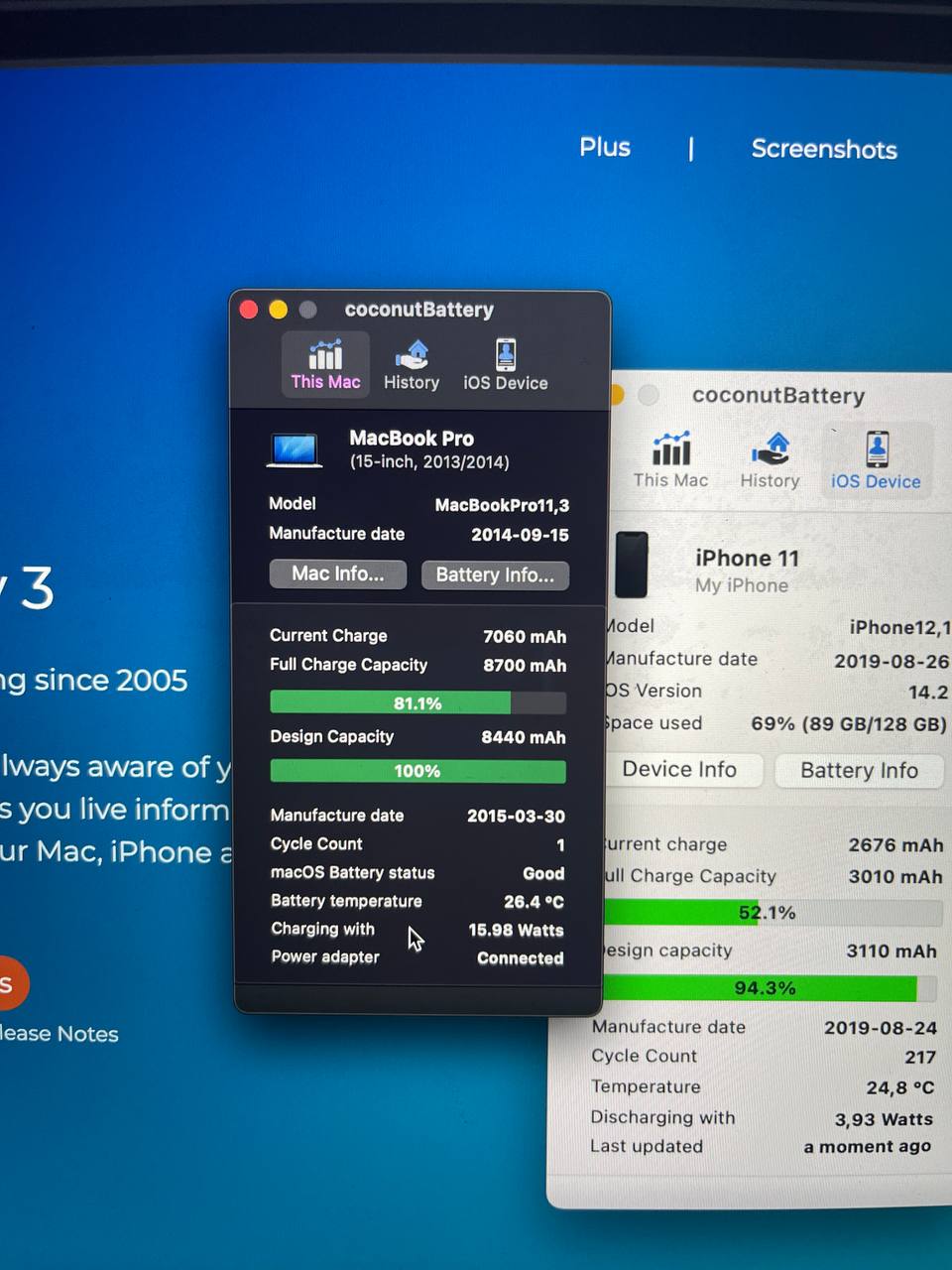Minimize dark coconutBattery window with the yellow button
The width and height of the screenshot is (952, 1270).
pyautogui.click(x=279, y=310)
